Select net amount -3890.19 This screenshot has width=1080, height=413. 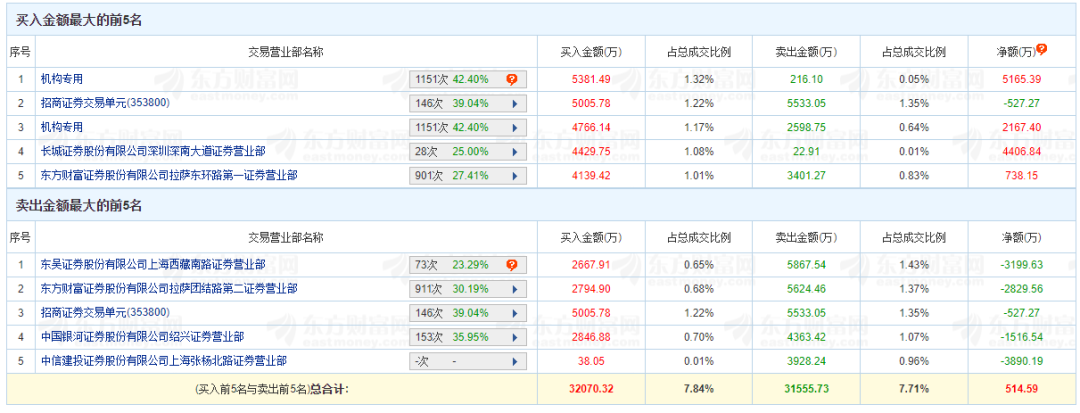tap(1021, 359)
